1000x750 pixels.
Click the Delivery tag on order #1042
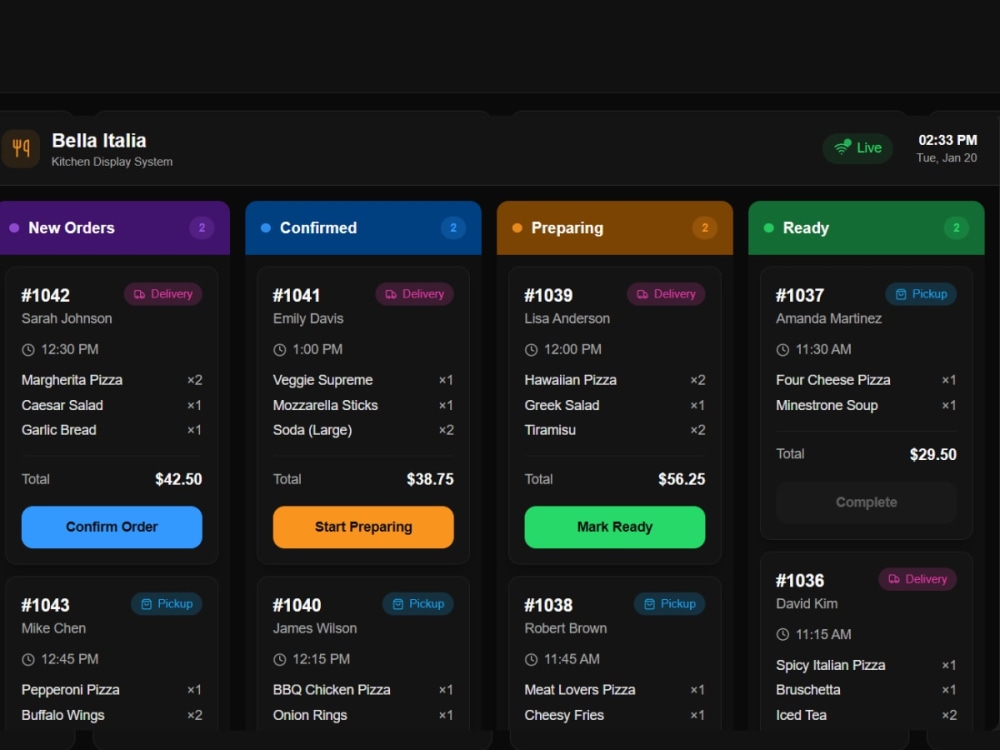click(163, 294)
